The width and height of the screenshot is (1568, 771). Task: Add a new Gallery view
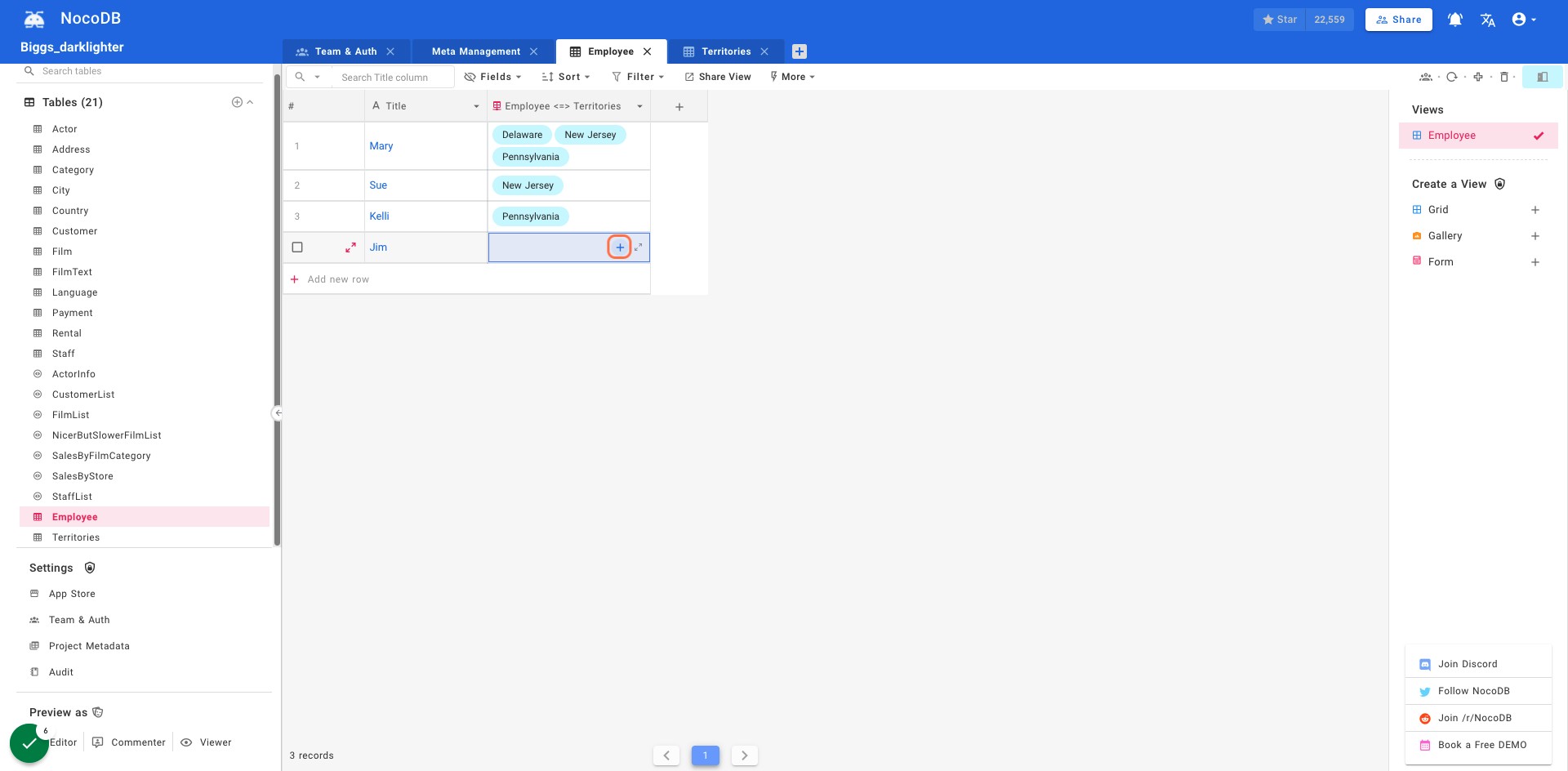pyautogui.click(x=1535, y=236)
